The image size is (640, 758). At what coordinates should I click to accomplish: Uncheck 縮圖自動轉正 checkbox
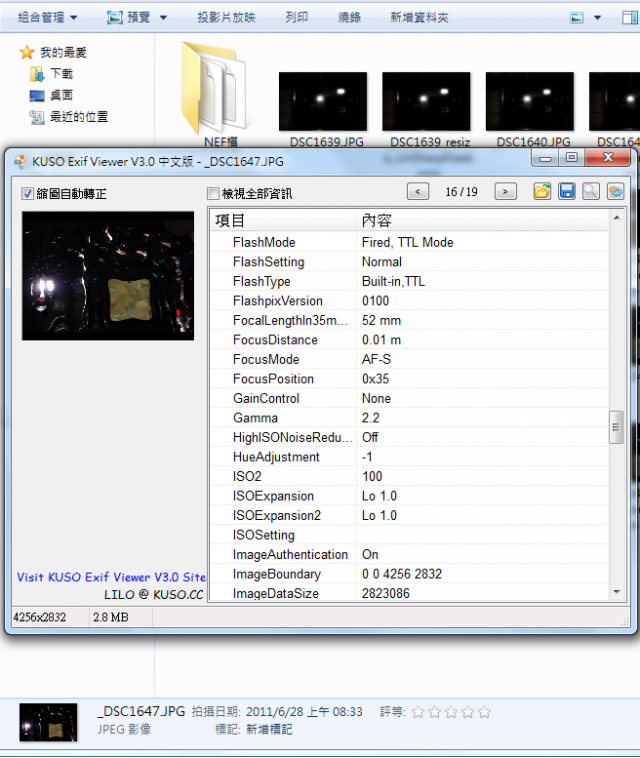pos(28,194)
